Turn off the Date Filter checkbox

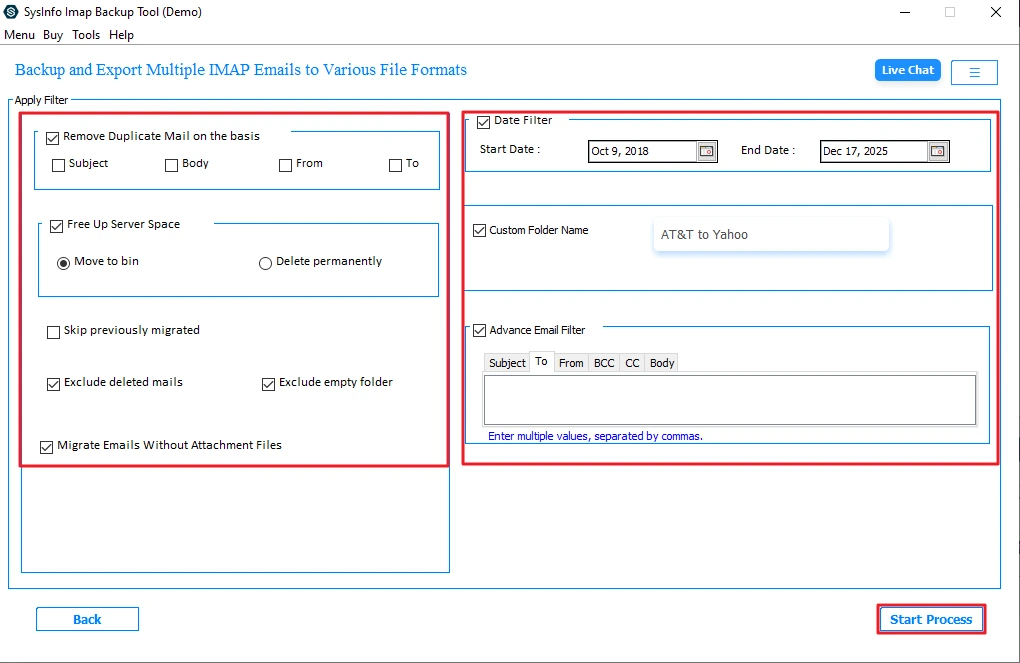point(481,120)
